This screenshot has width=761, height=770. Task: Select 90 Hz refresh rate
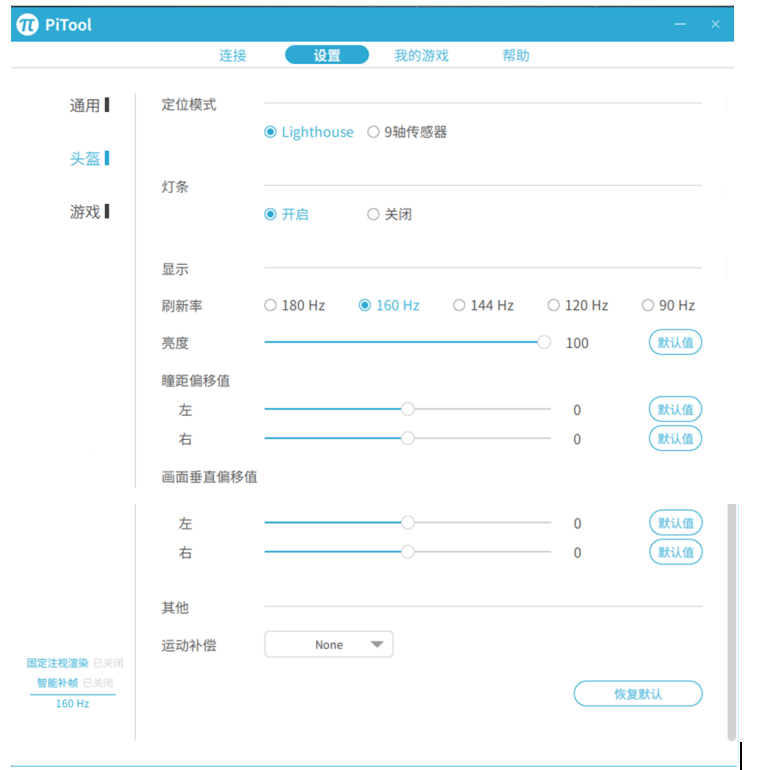(x=668, y=305)
